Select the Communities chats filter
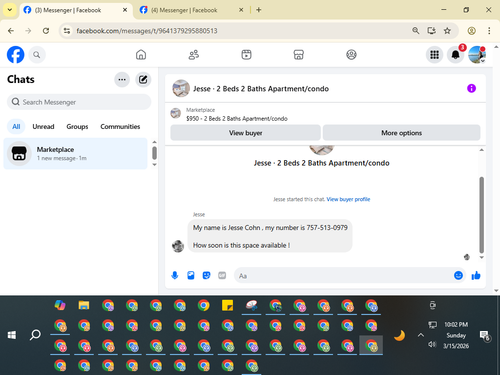Screen dimensions: 500x375 pos(120,127)
